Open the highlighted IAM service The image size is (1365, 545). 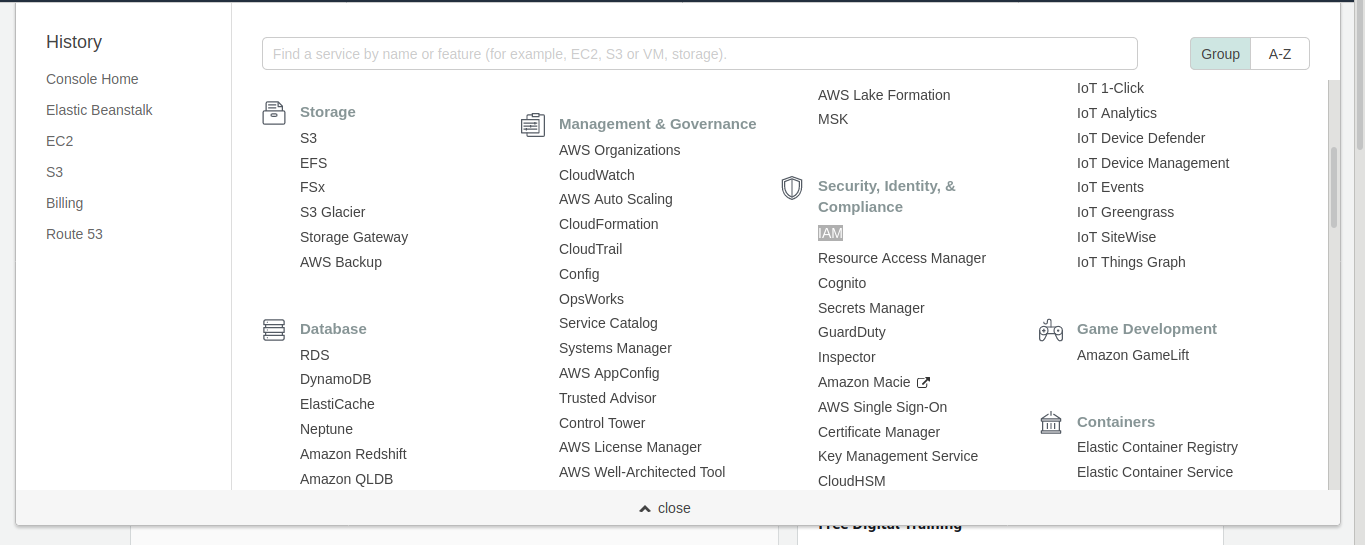tap(830, 233)
